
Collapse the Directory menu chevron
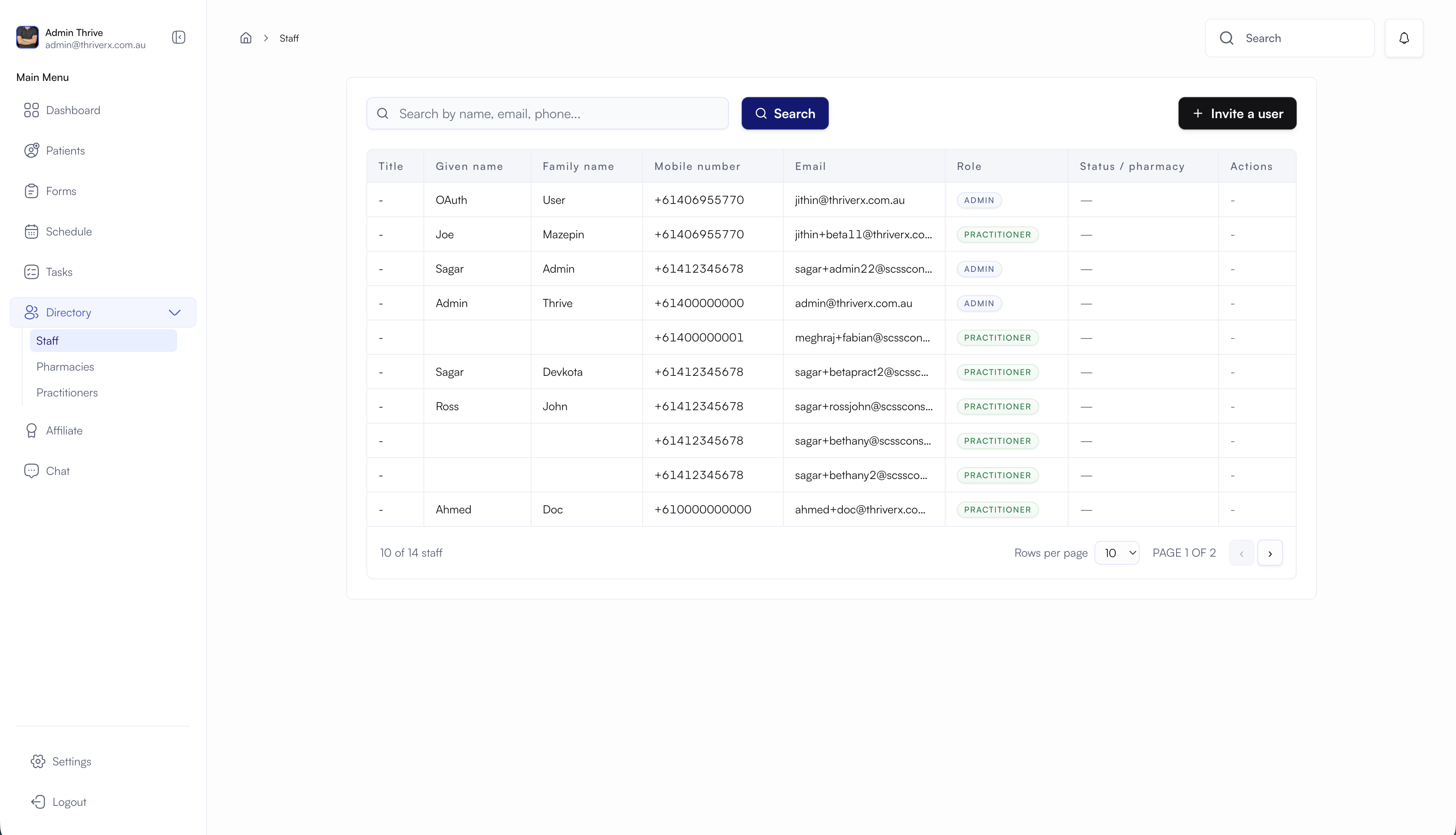tap(175, 313)
